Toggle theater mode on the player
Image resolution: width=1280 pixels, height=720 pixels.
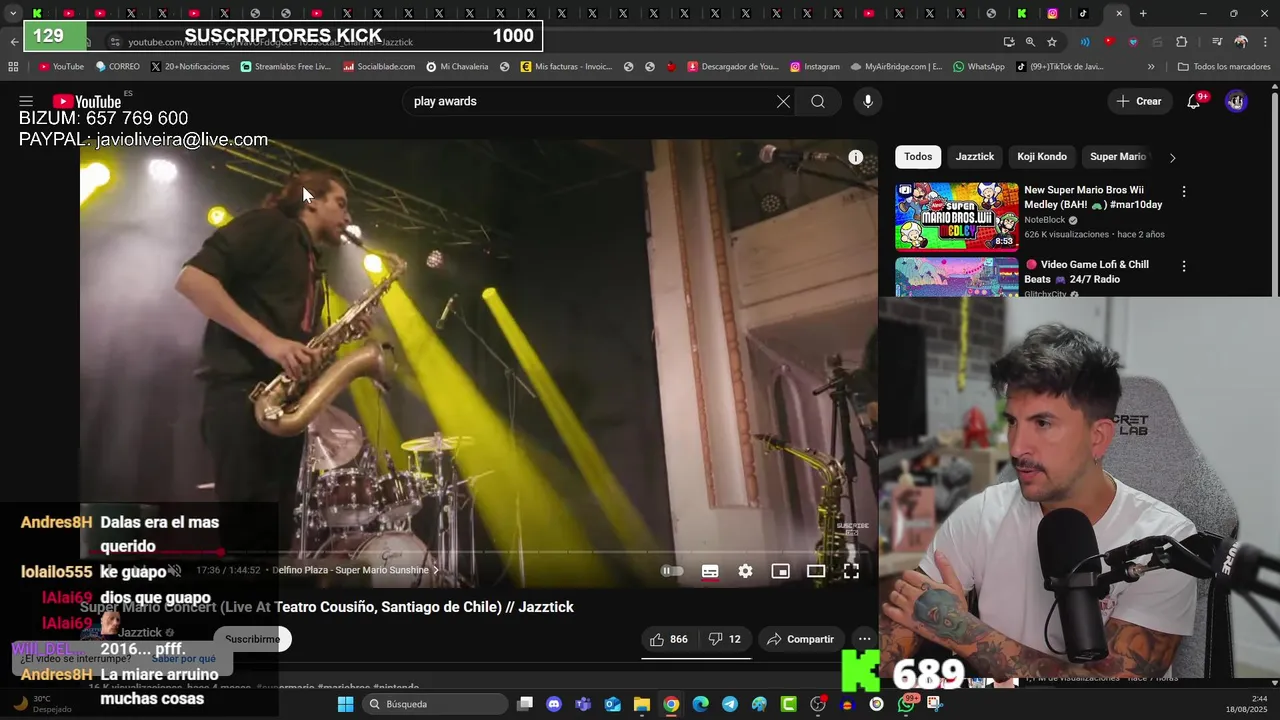816,571
